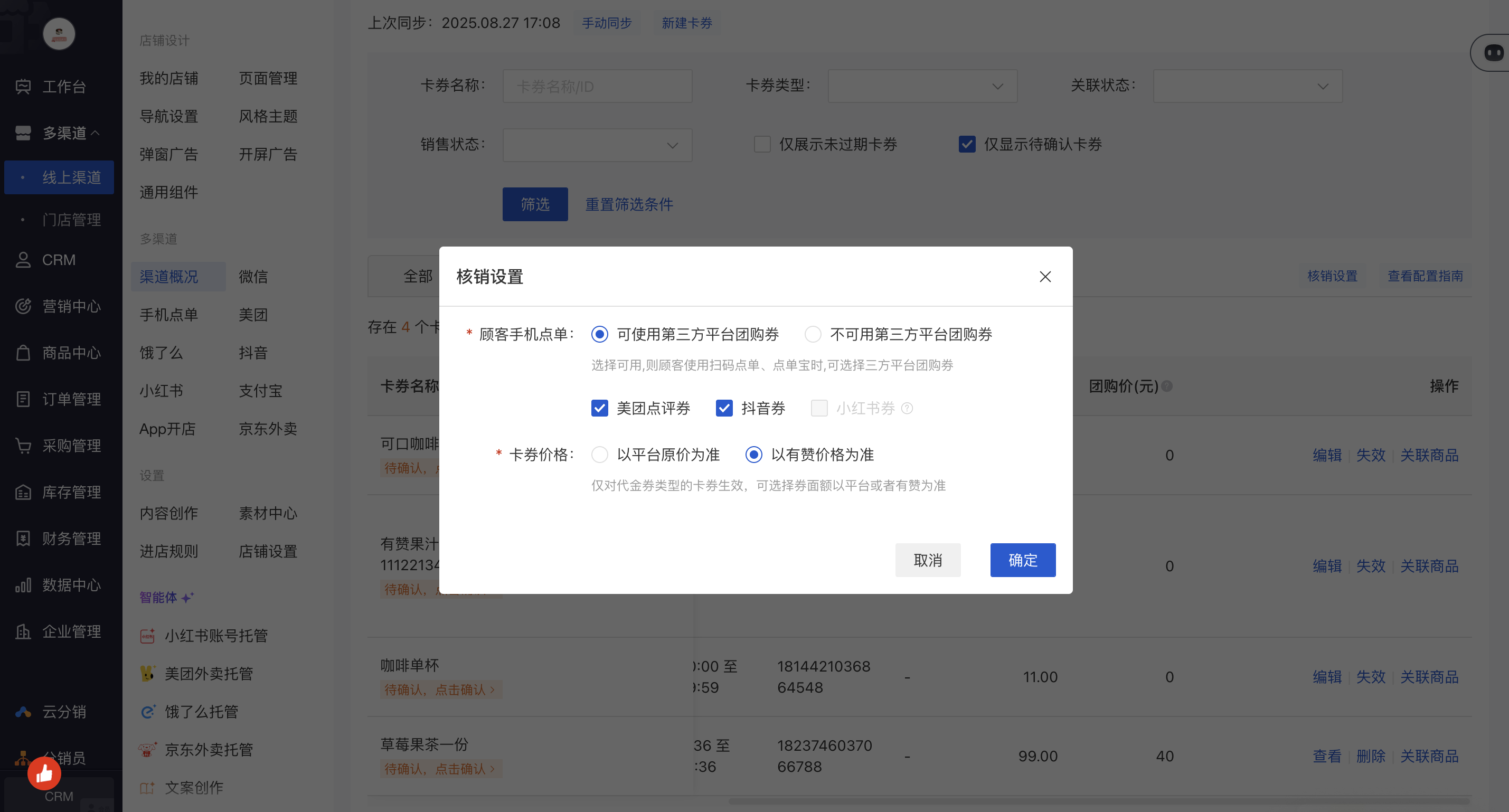The height and width of the screenshot is (812, 1509).
Task: Click the red thumbs-up feedback icon
Action: click(x=44, y=774)
